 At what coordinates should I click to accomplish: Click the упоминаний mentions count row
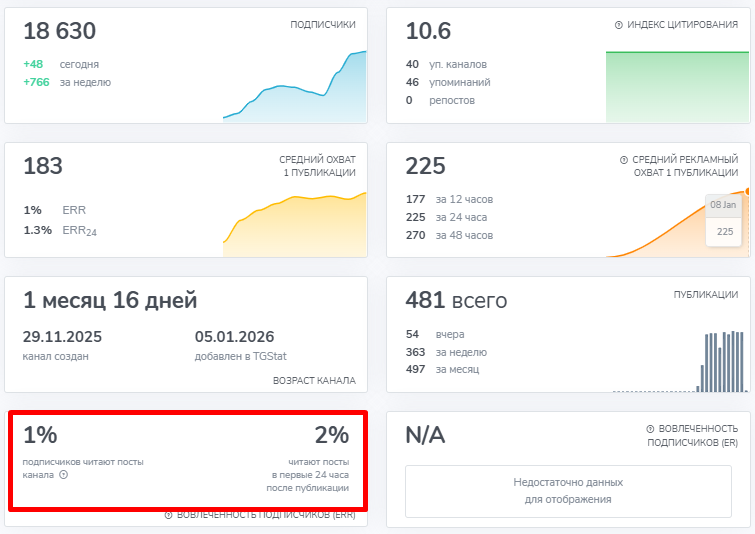[x=448, y=82]
